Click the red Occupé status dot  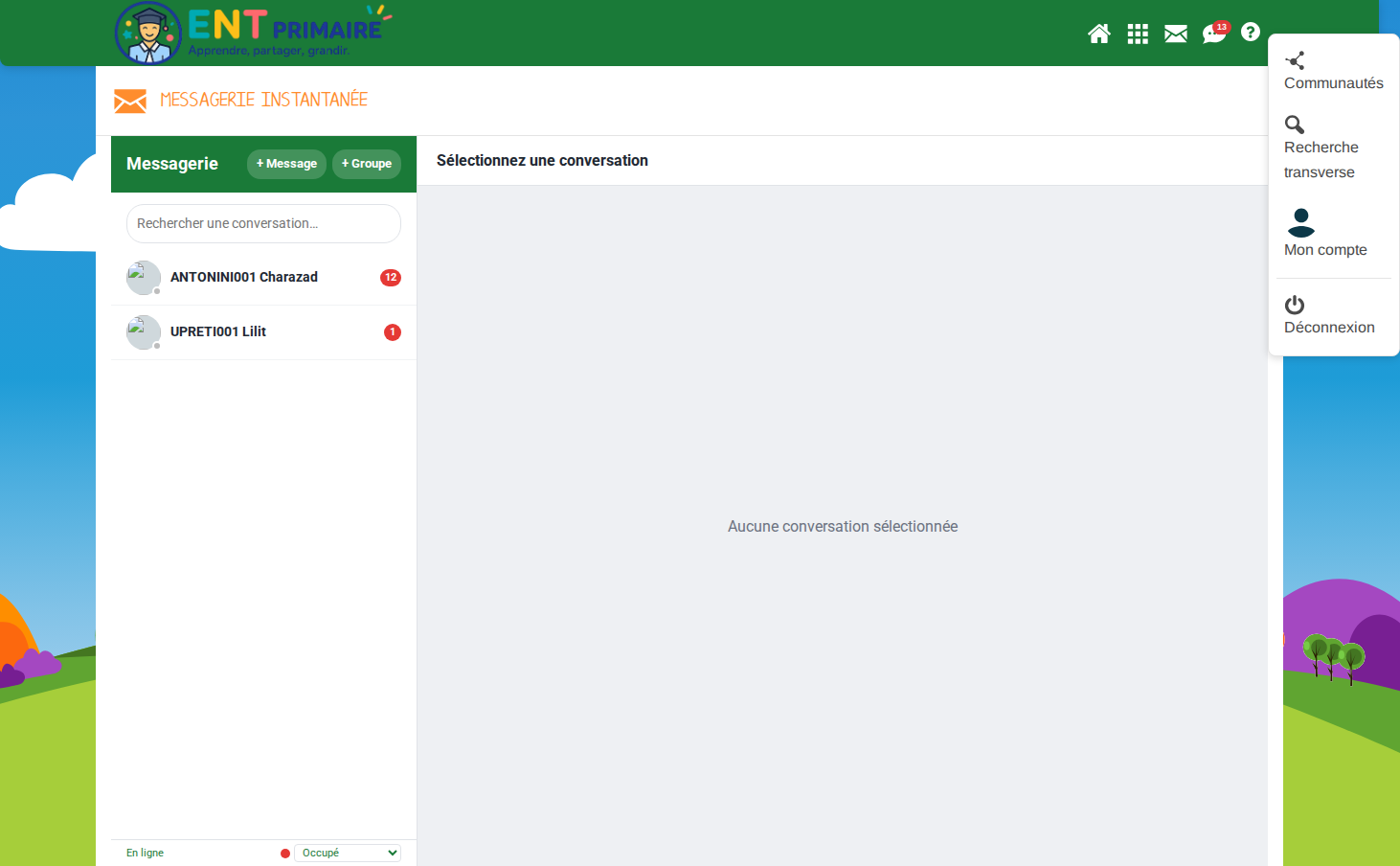click(x=285, y=854)
